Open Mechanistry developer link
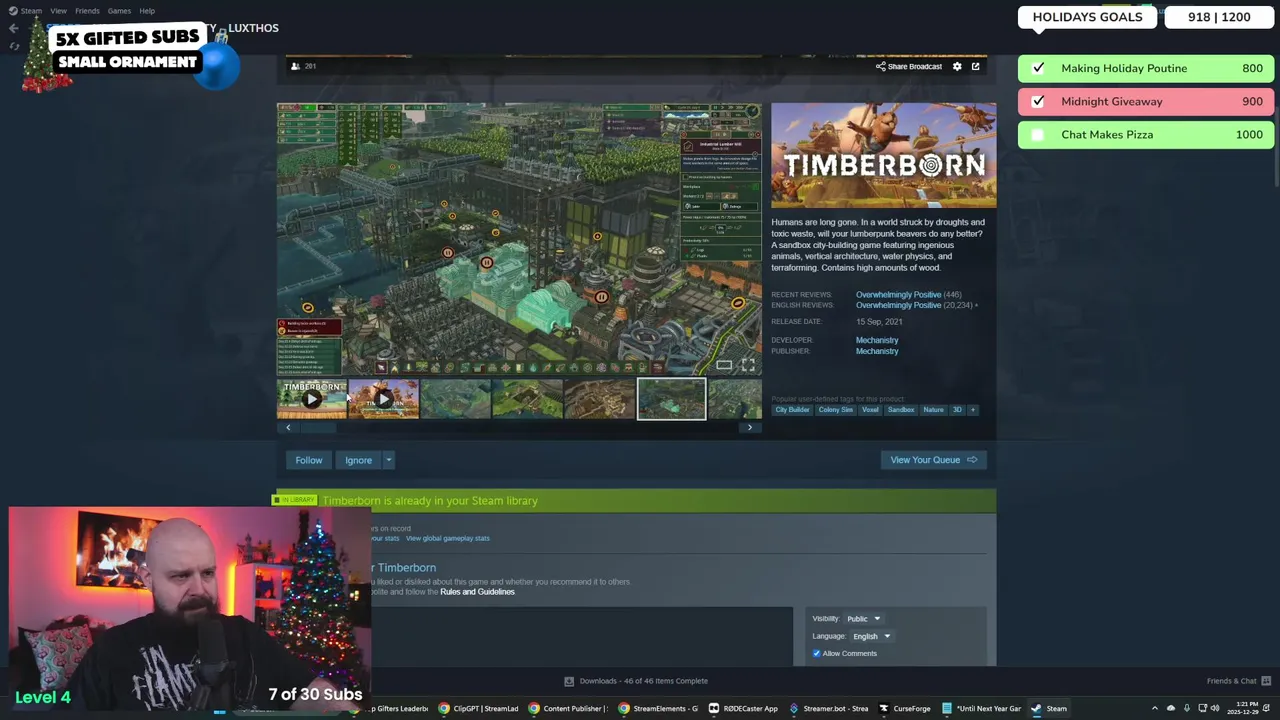1280x720 pixels. 877,340
